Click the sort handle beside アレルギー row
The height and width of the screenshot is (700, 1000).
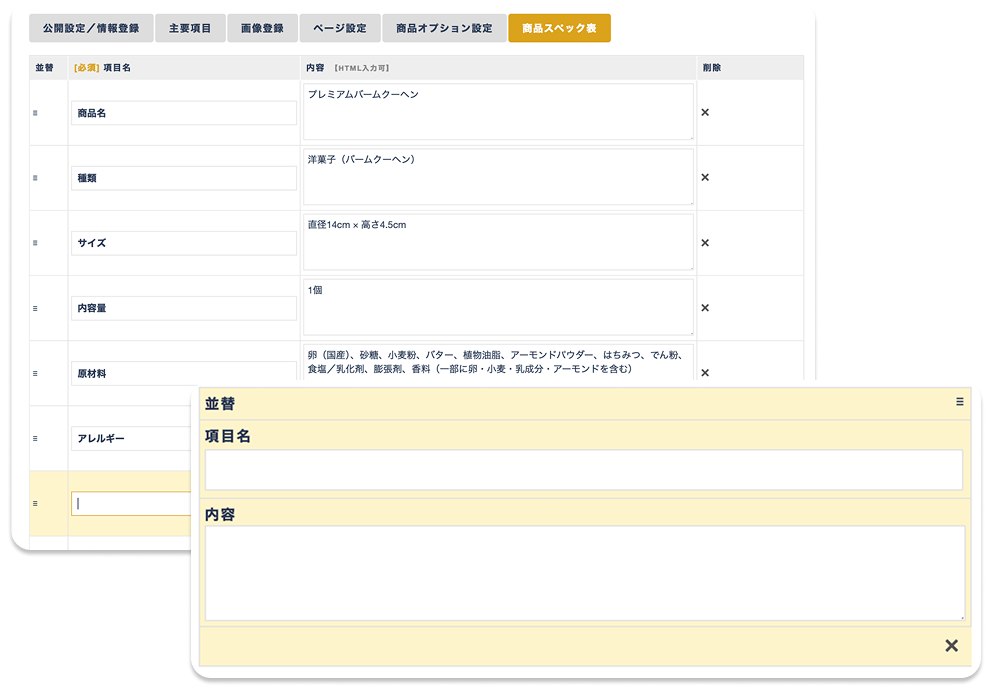35,438
